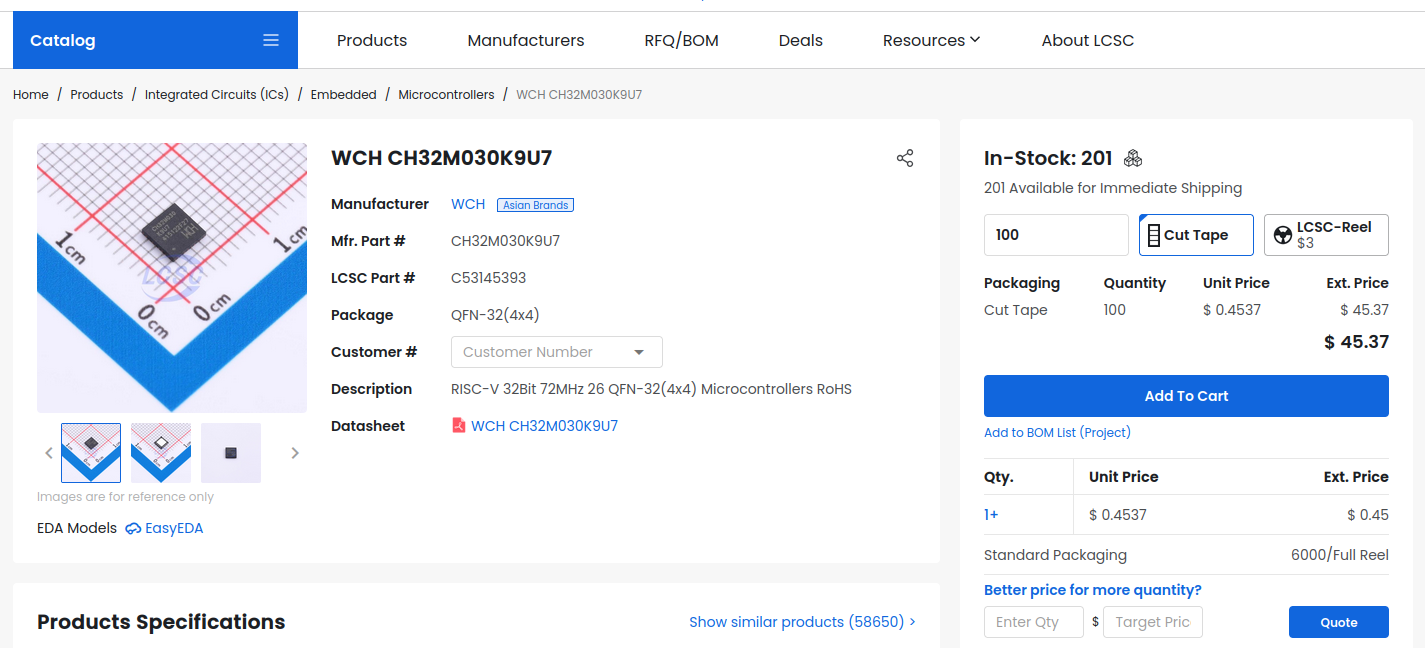Expand the Resources menu
Image resolution: width=1425 pixels, height=648 pixels.
931,40
